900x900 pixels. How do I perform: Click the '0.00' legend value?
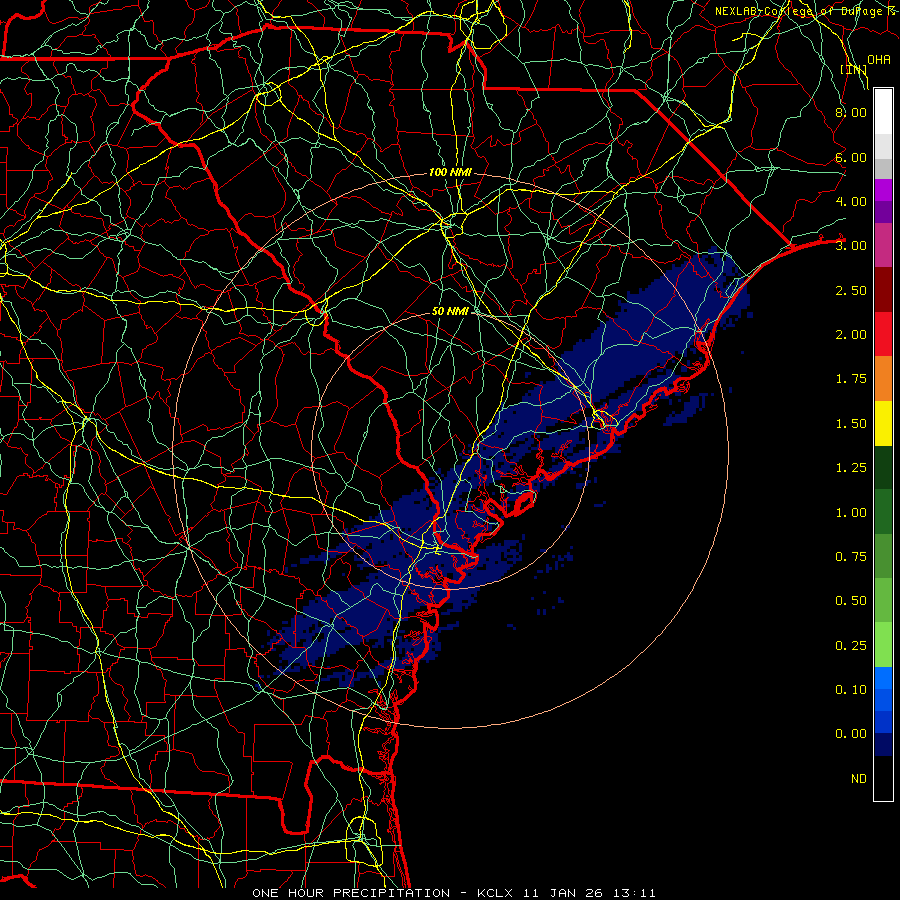click(851, 734)
